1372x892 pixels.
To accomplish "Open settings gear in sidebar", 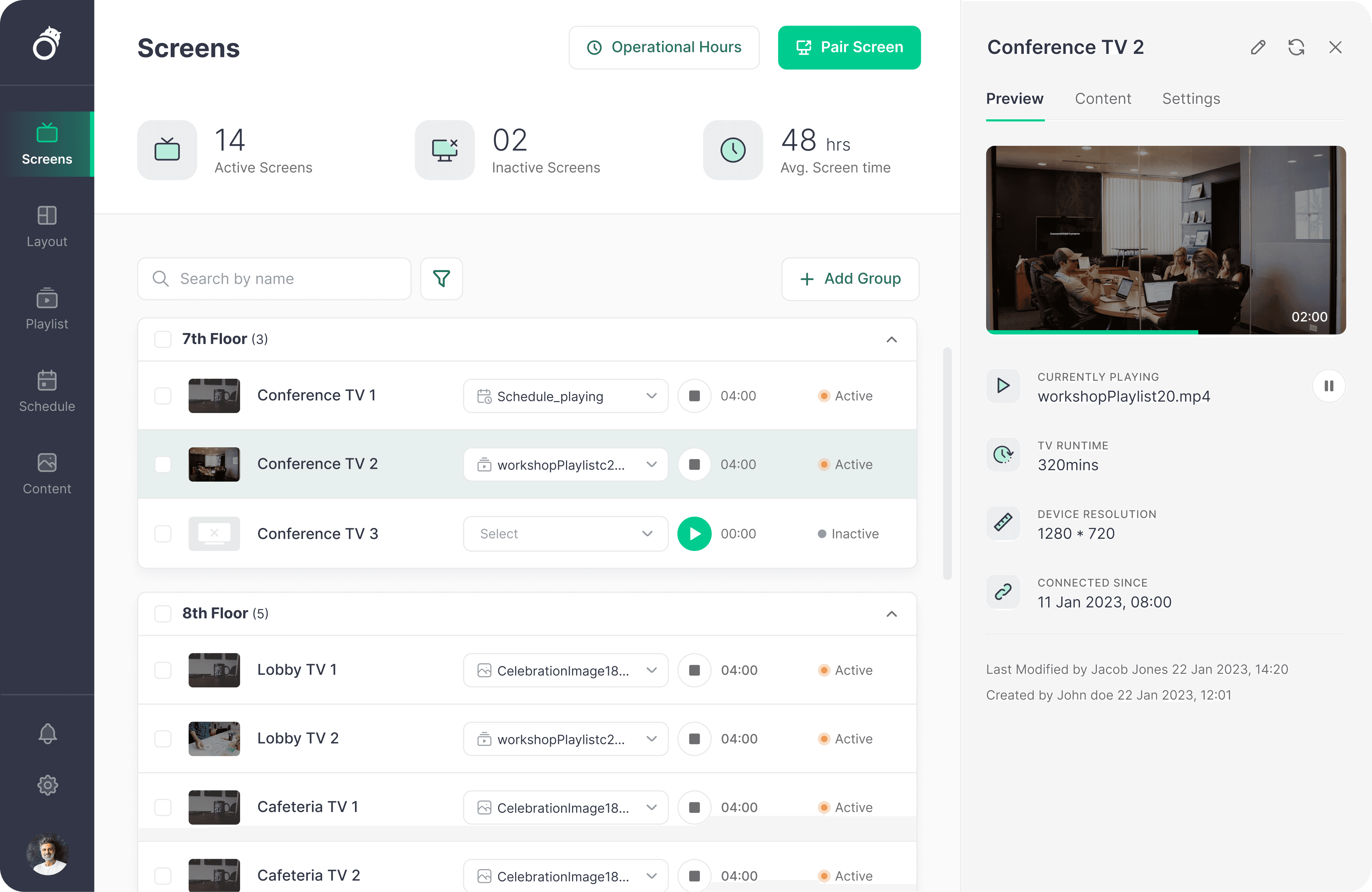I will [x=47, y=785].
